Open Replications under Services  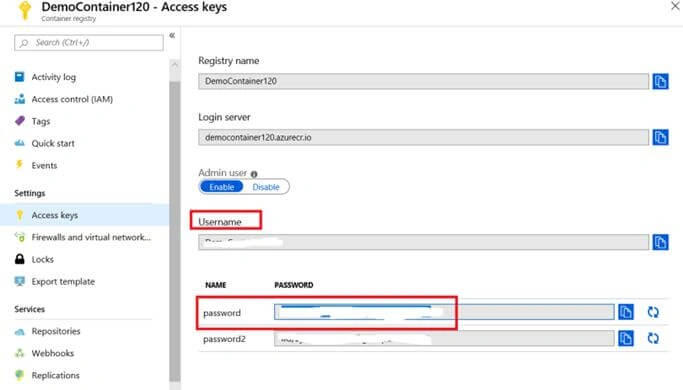(x=56, y=376)
